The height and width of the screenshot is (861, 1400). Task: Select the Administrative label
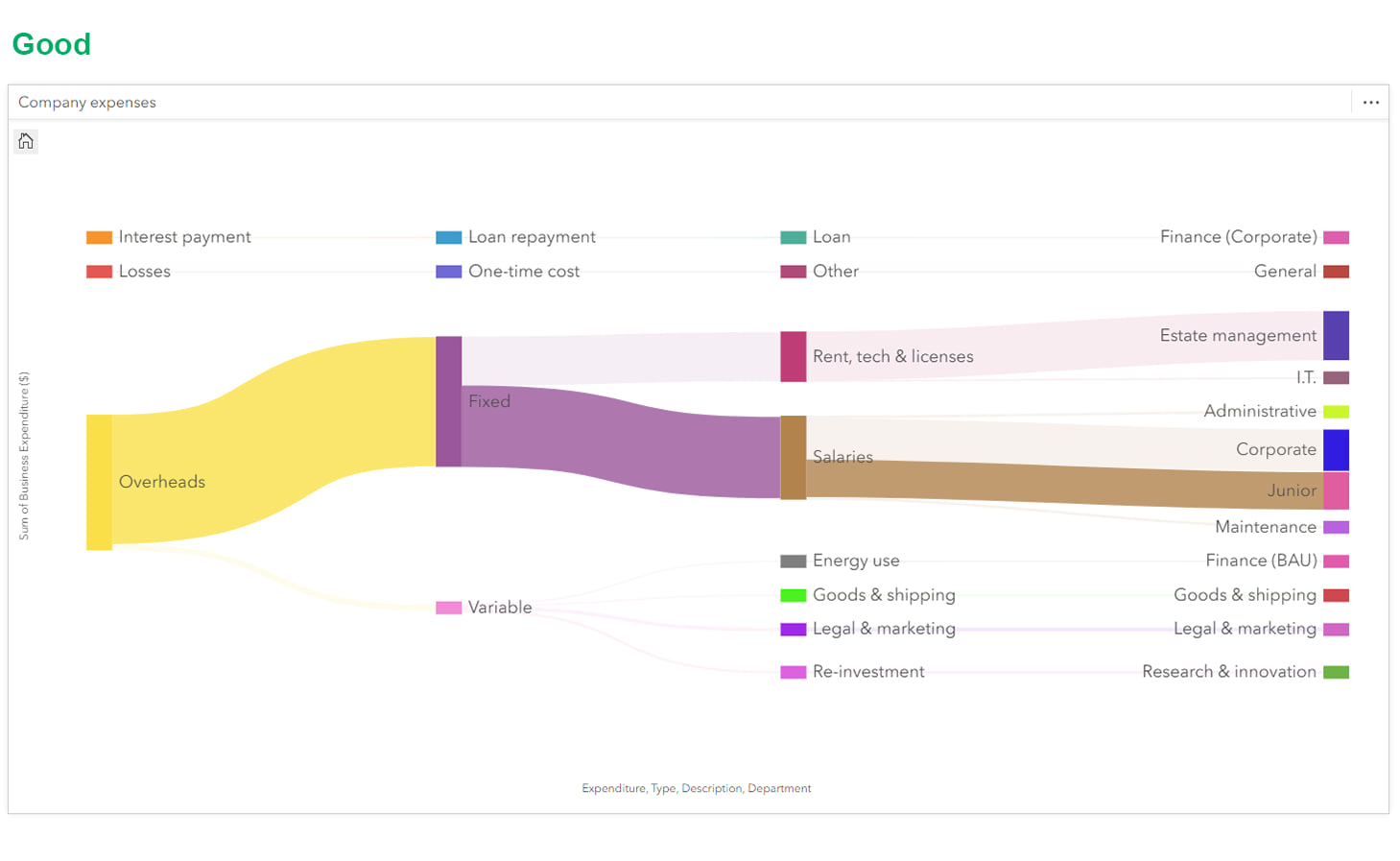click(1259, 411)
